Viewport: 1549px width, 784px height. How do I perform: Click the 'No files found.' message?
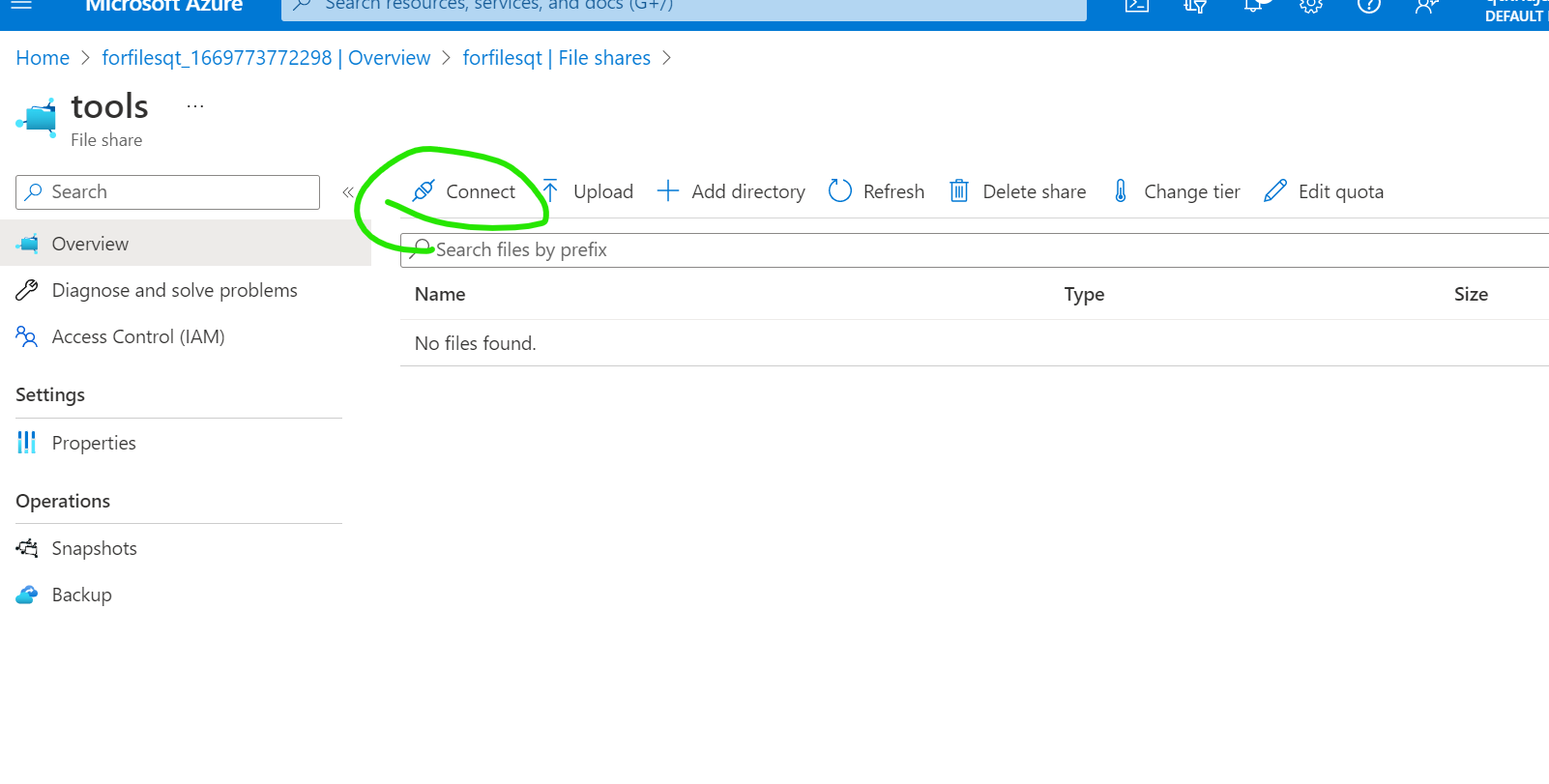tap(475, 343)
